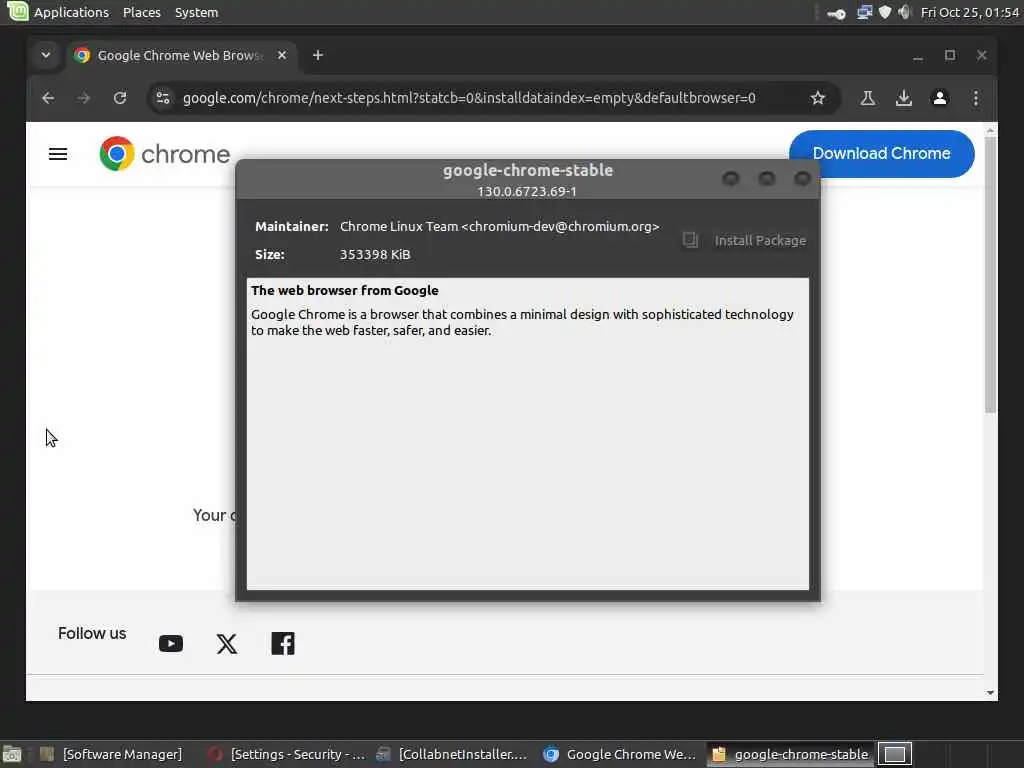This screenshot has height=768, width=1024.
Task: Click the address bar URL field
Action: [469, 98]
